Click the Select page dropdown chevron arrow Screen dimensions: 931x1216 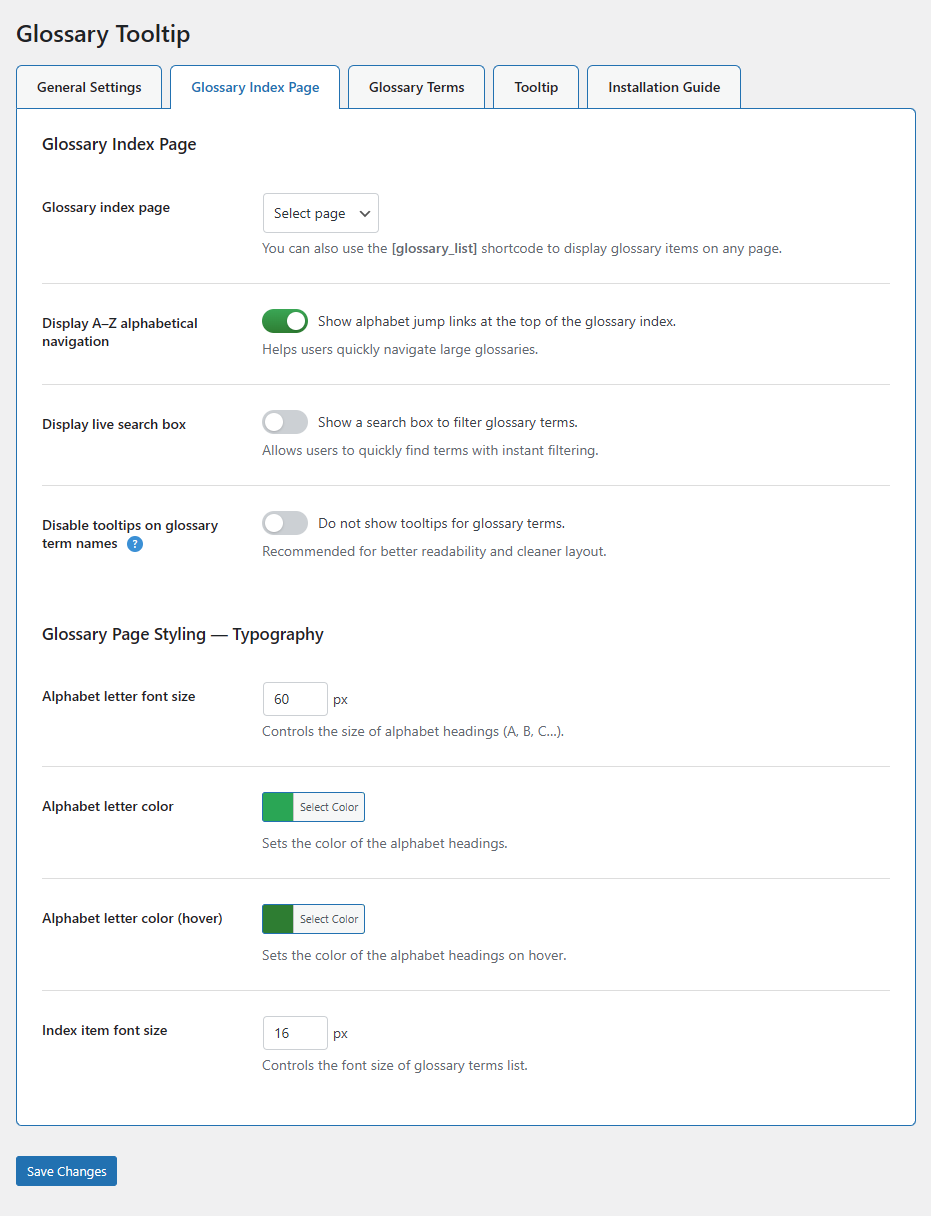(x=364, y=213)
